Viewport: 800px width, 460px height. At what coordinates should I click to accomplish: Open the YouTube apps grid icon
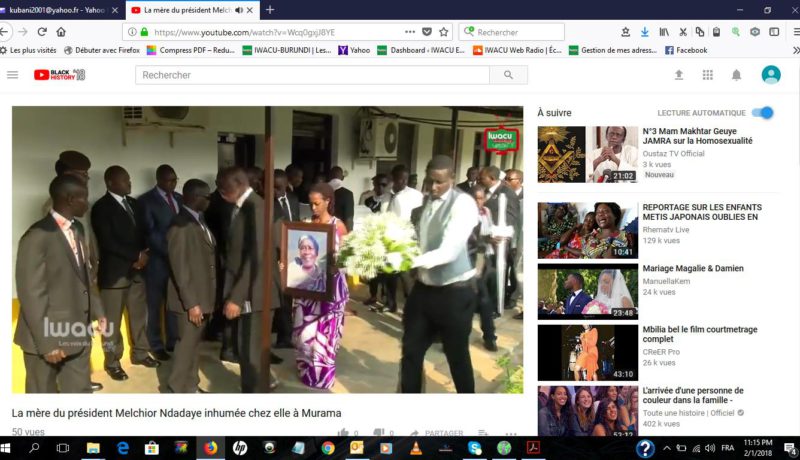pos(707,75)
